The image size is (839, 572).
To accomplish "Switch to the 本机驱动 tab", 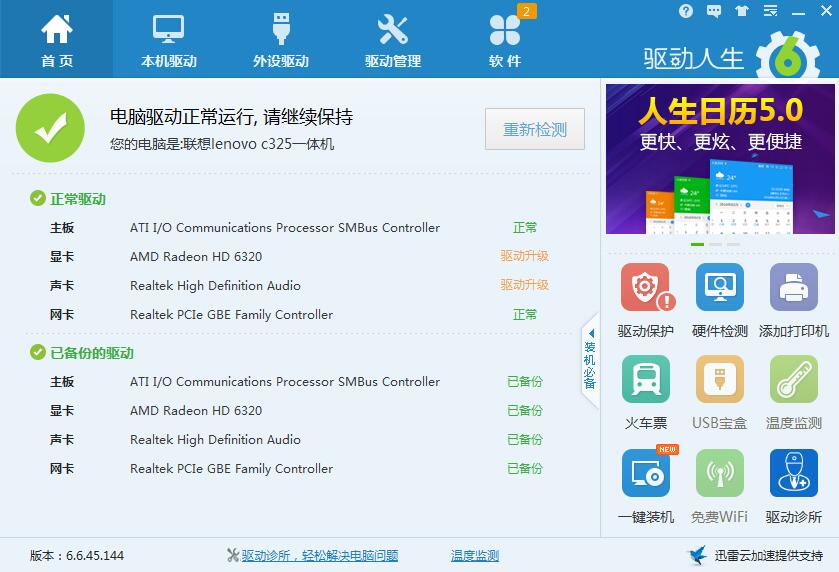I will click(x=169, y=39).
